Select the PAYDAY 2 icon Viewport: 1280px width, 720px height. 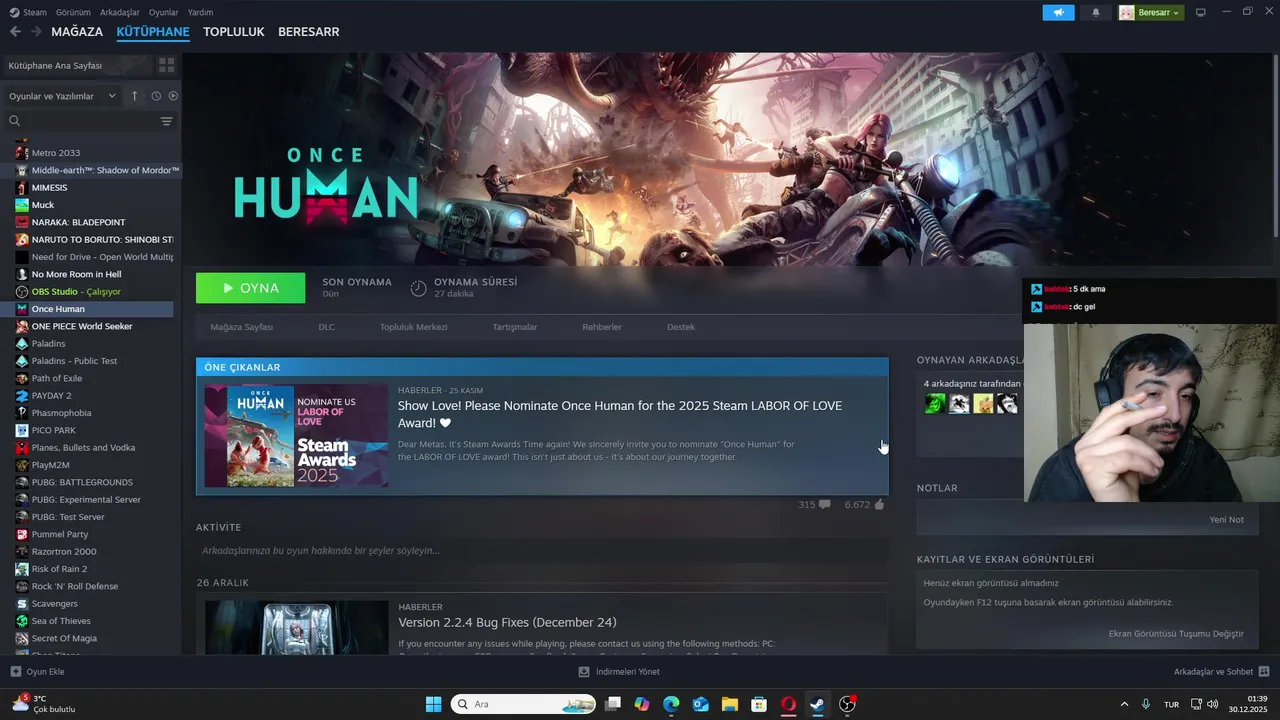[22, 396]
